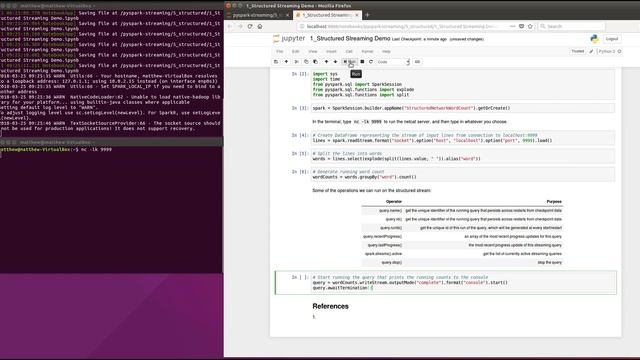The width and height of the screenshot is (640, 360).
Task: Copy selected cells in toolbar
Action: (306, 62)
